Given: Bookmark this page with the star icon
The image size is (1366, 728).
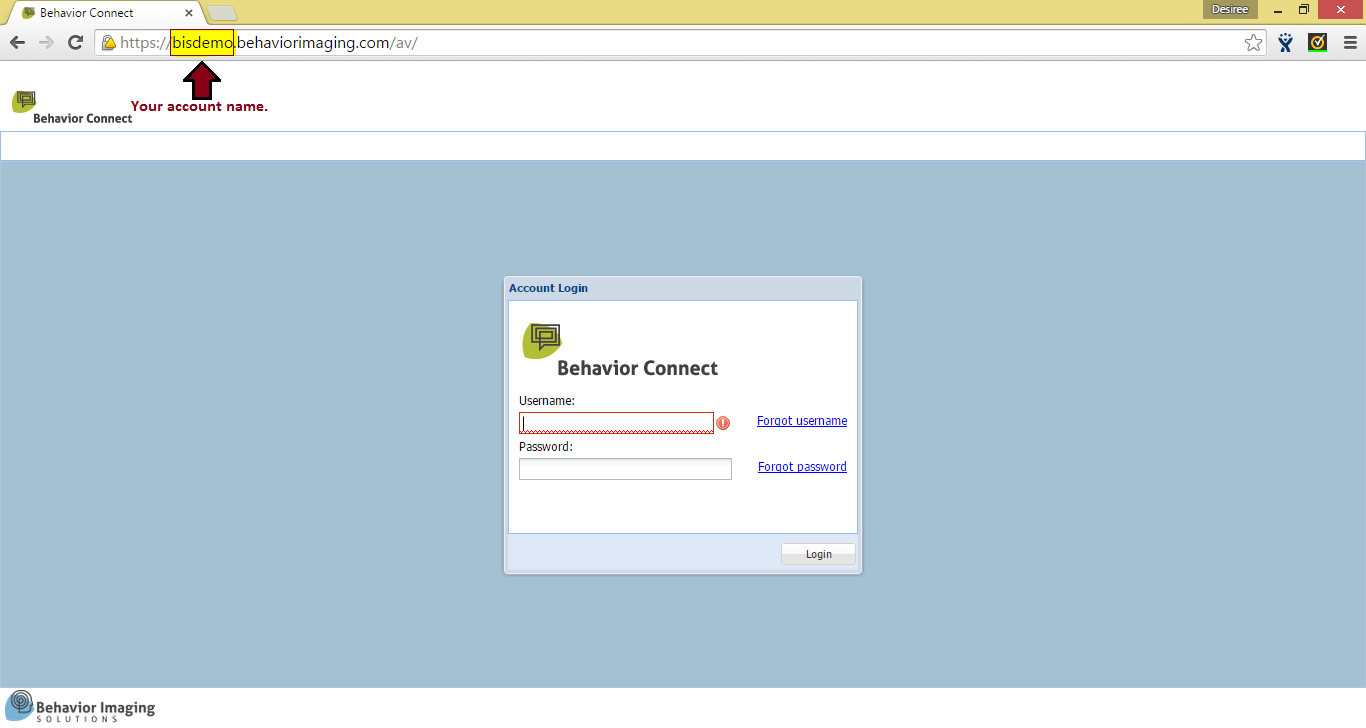Looking at the screenshot, I should coord(1253,43).
